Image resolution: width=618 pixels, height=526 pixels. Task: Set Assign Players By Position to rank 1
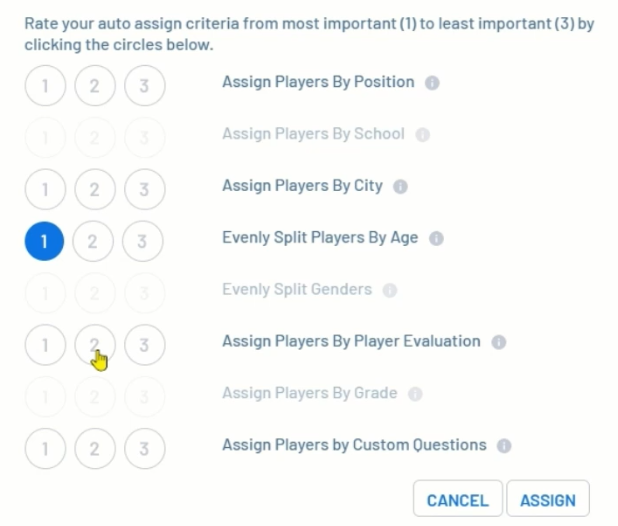coord(45,87)
